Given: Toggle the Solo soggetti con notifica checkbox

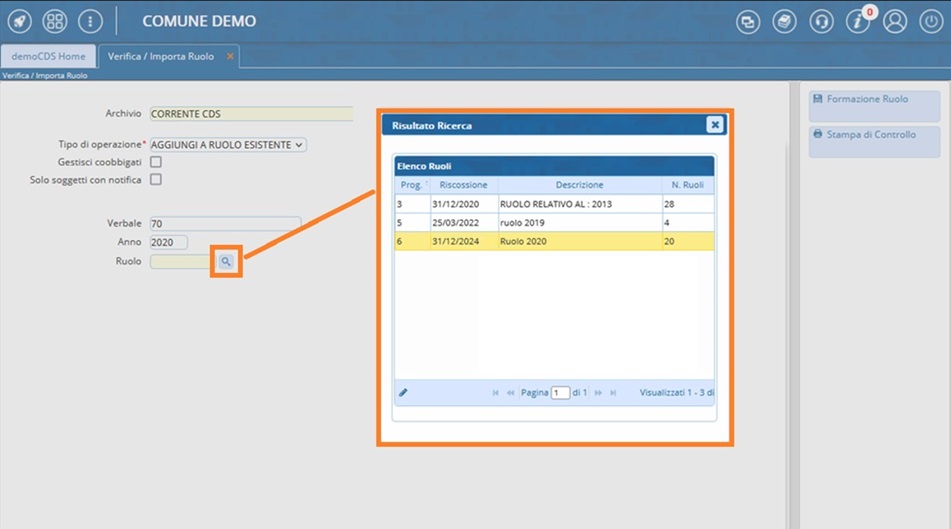Looking at the screenshot, I should pyautogui.click(x=155, y=180).
